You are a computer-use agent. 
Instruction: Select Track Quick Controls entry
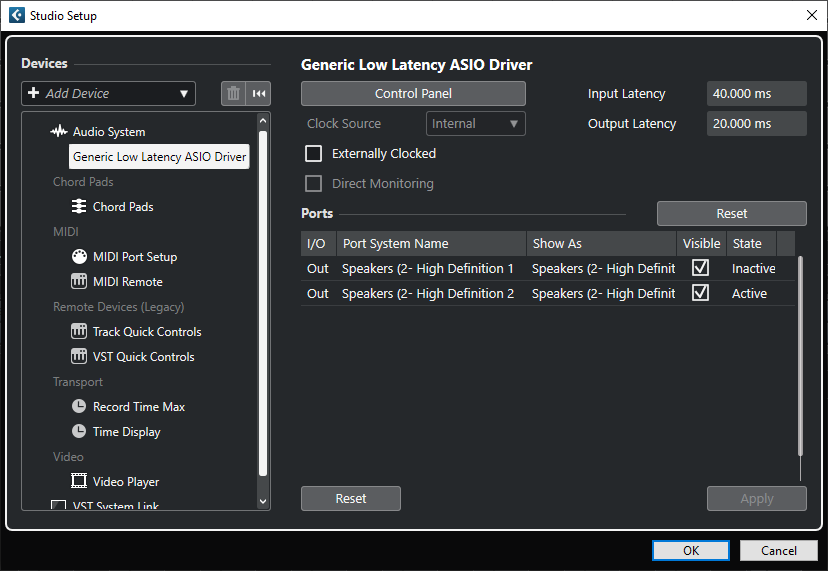click(147, 332)
